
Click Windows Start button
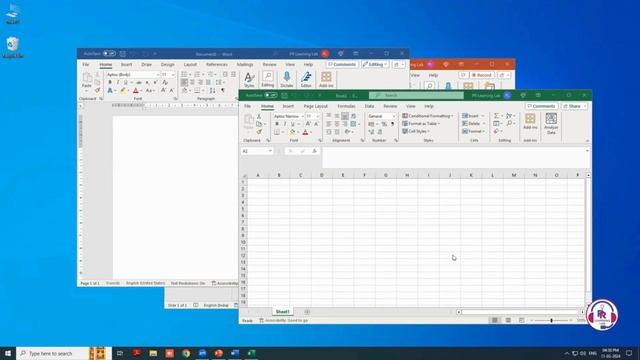8,353
